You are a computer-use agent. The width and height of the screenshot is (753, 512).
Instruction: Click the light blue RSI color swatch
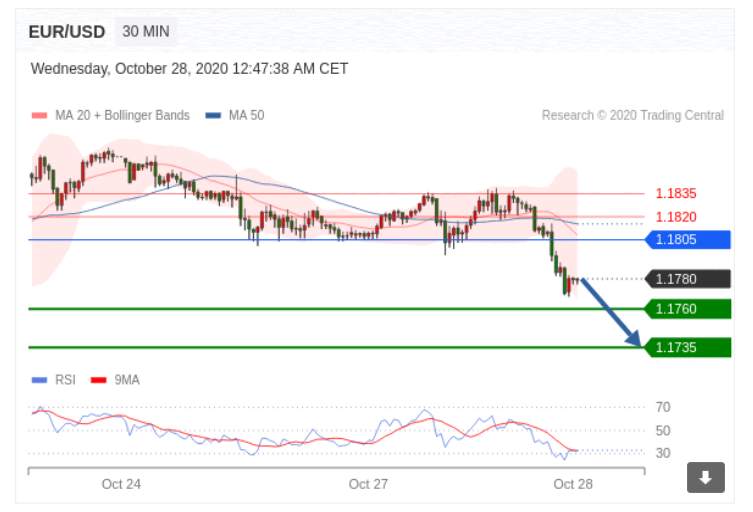(39, 380)
